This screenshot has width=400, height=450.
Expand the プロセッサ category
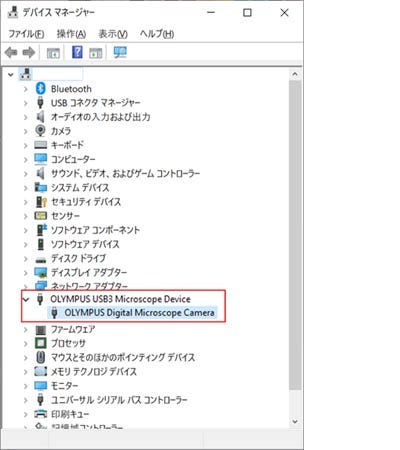26,343
